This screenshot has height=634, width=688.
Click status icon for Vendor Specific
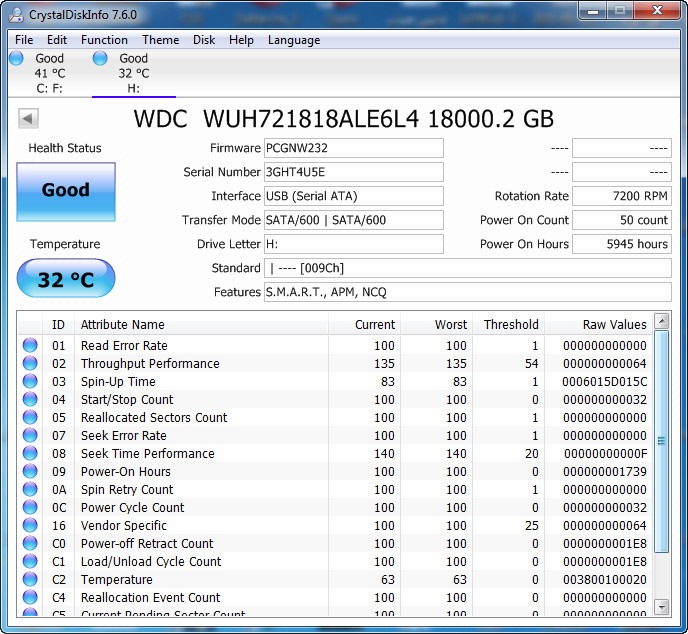tap(30, 525)
